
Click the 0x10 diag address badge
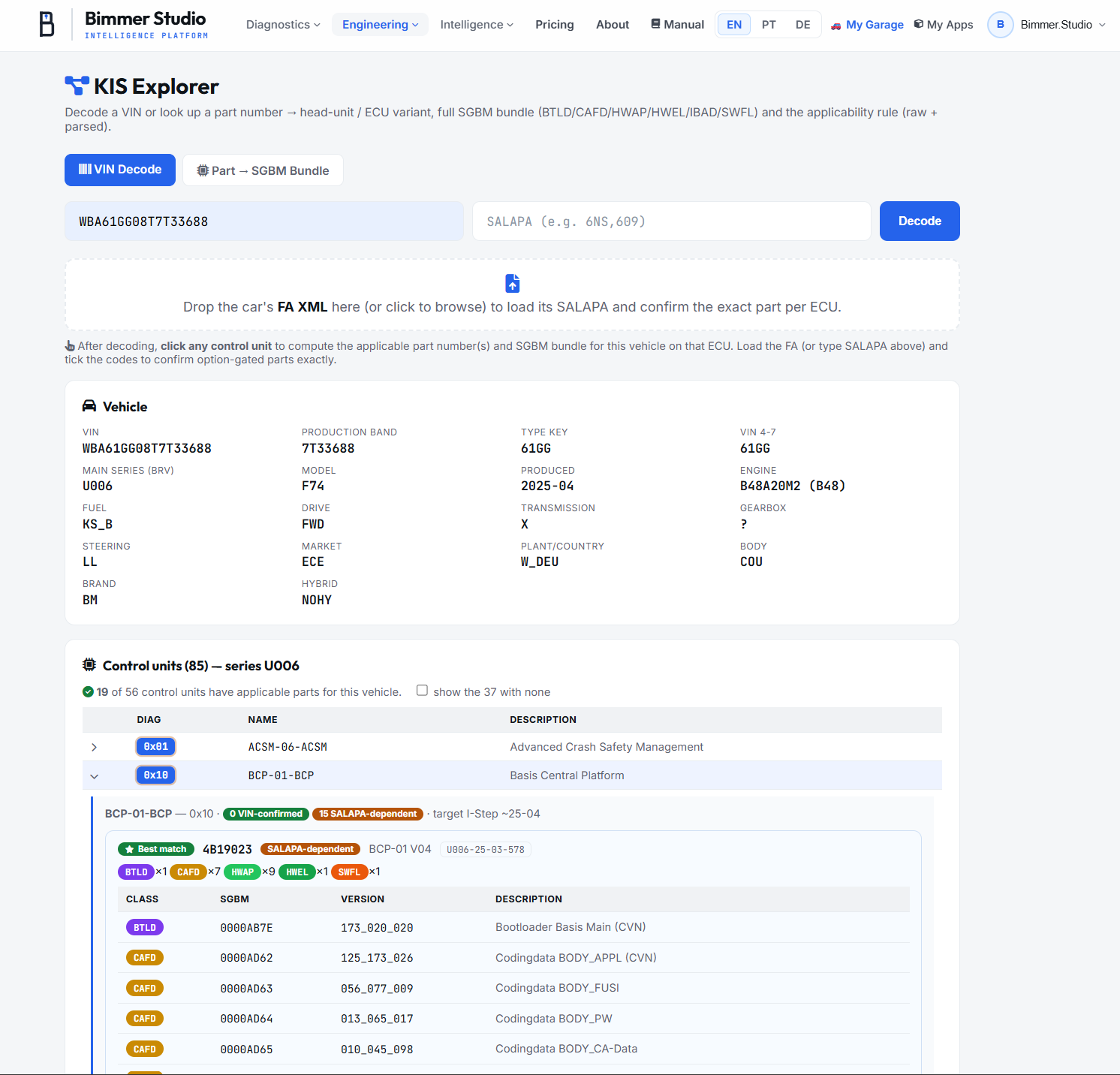pos(156,775)
